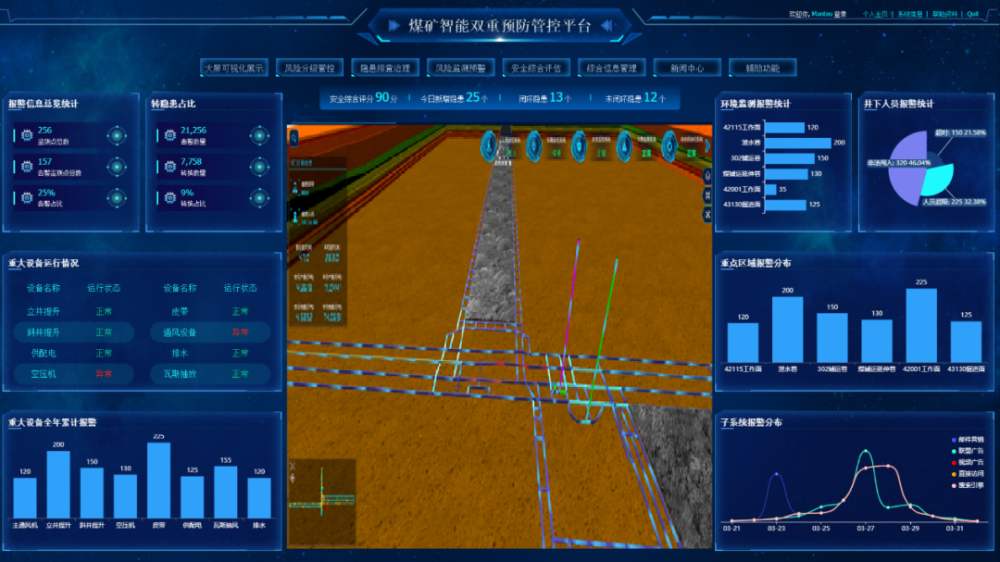Click the radar target icon beside 157 count

tap(115, 166)
